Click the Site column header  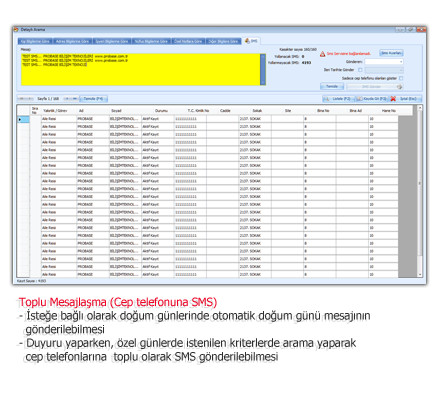288,111
